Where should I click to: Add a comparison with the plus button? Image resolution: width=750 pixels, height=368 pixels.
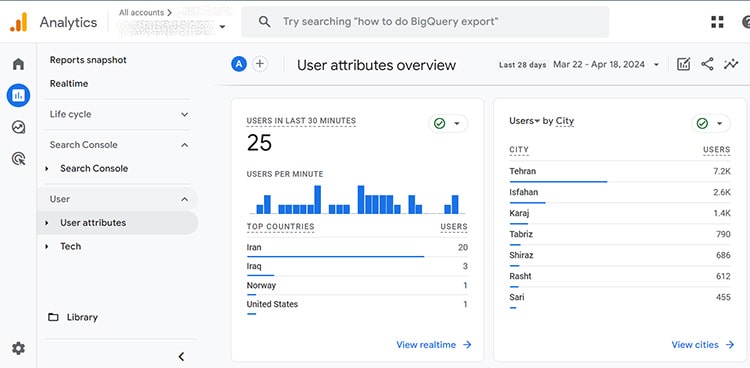point(260,64)
